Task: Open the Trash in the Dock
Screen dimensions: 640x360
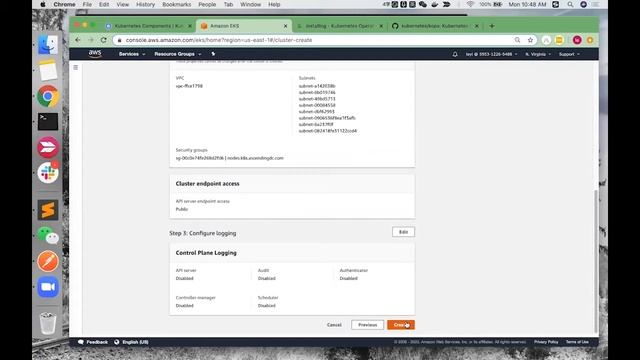Action: coord(48,323)
